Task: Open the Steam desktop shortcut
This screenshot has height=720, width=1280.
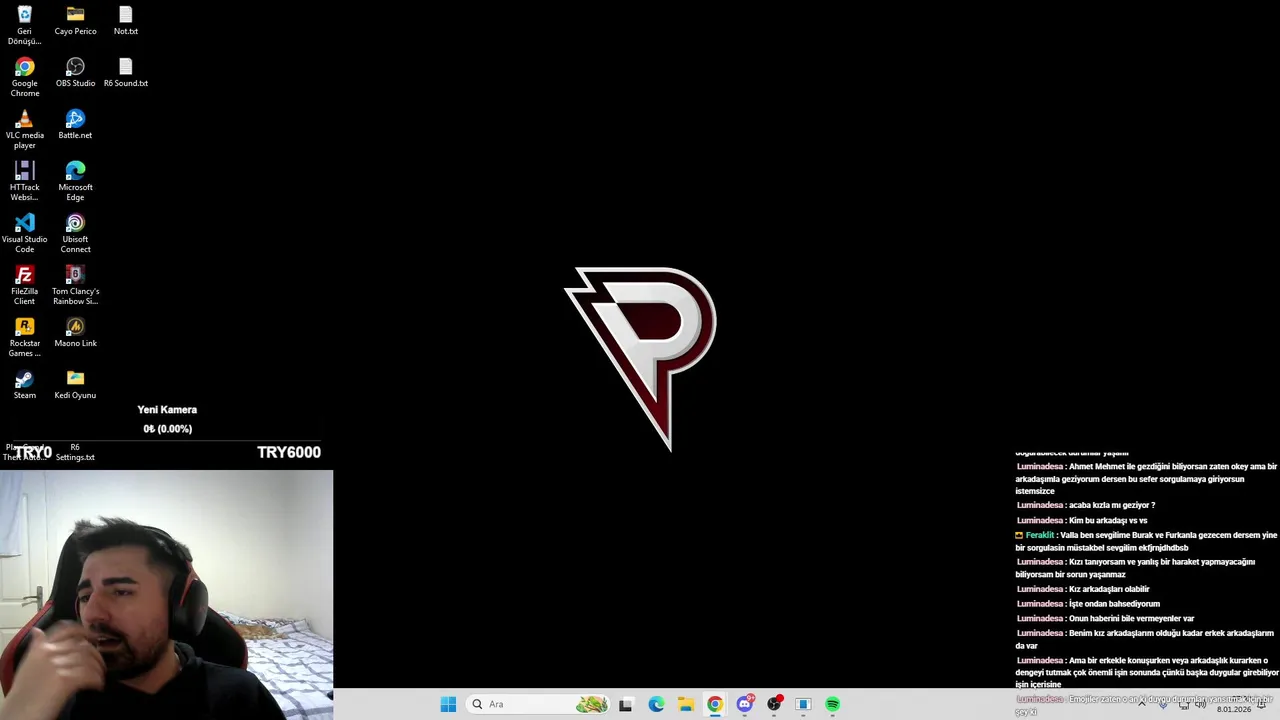Action: coord(24,384)
